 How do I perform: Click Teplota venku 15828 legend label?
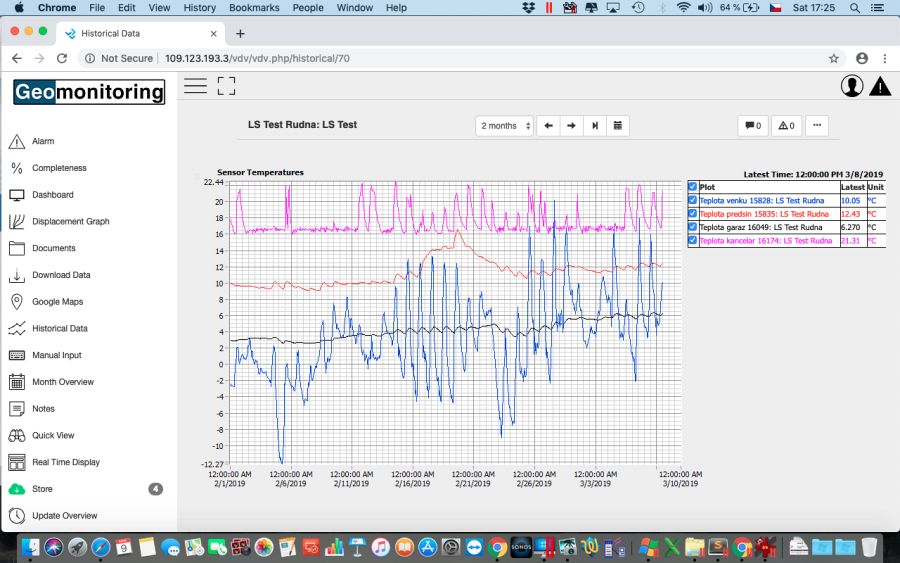(761, 200)
